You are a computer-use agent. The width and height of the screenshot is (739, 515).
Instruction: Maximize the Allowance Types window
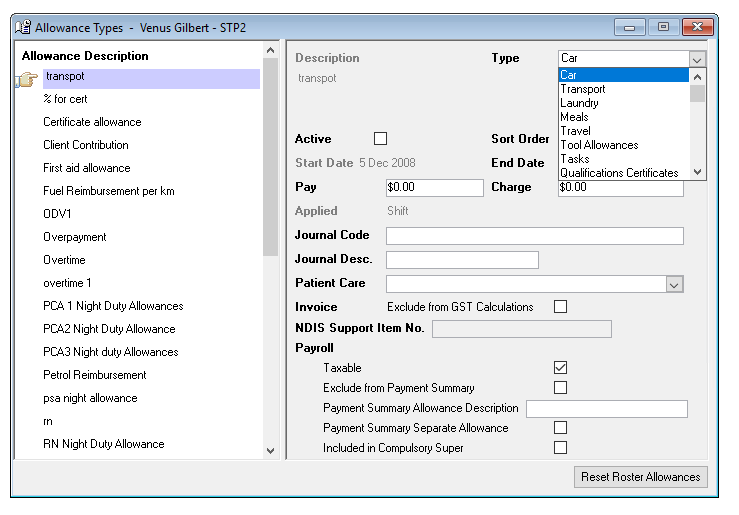pos(663,27)
